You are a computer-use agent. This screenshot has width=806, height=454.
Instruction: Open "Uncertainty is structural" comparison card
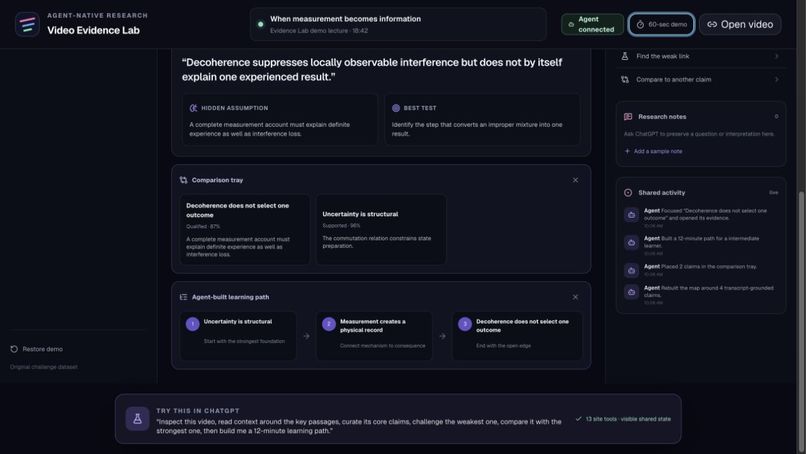[381, 229]
